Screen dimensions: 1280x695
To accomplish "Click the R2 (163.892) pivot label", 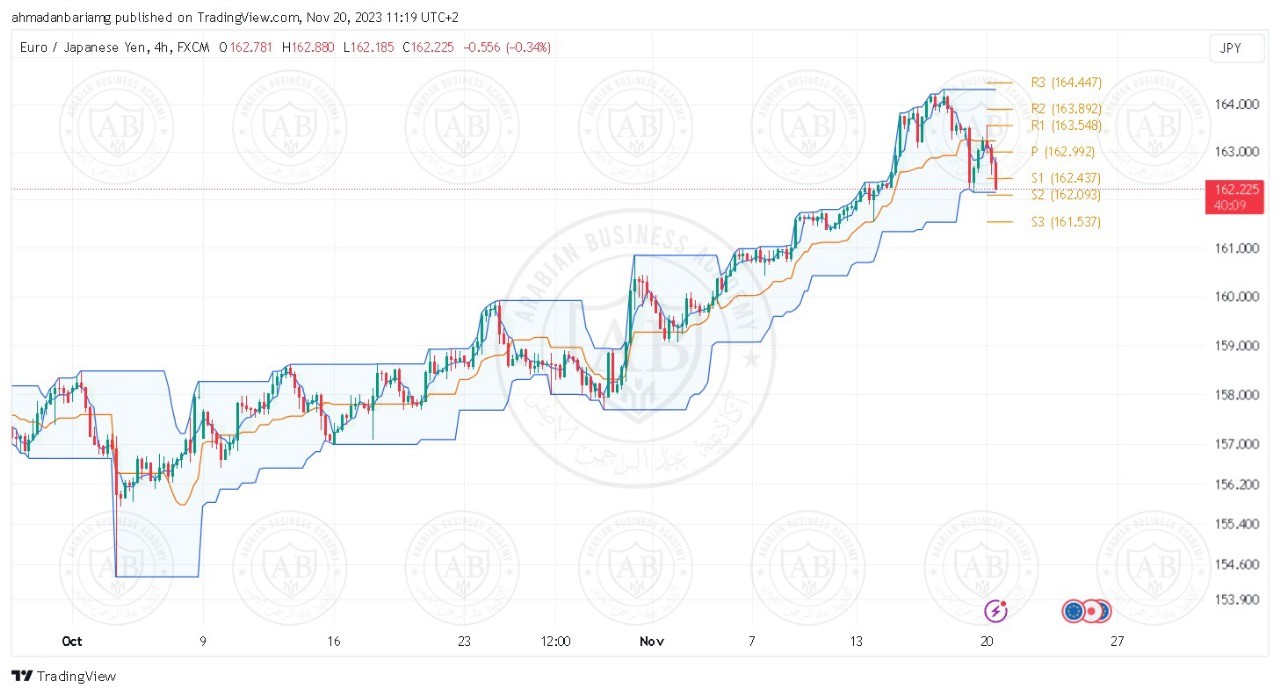I will (1066, 109).
